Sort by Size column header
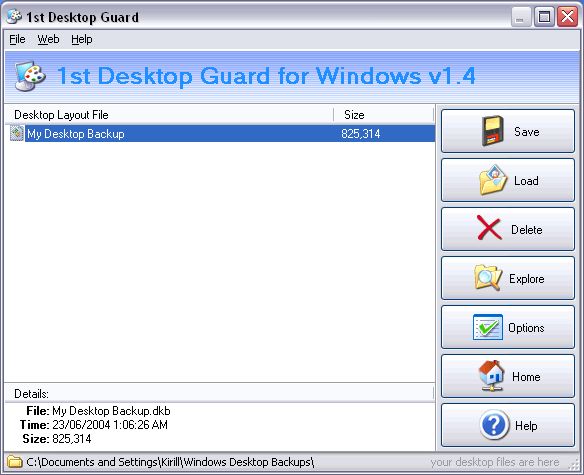Image resolution: width=584 pixels, height=475 pixels. pyautogui.click(x=384, y=115)
